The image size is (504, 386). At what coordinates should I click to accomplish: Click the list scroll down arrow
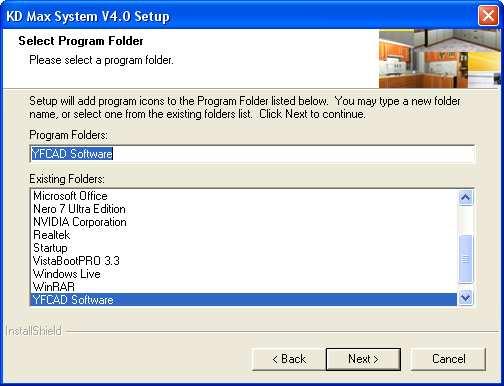coord(465,297)
